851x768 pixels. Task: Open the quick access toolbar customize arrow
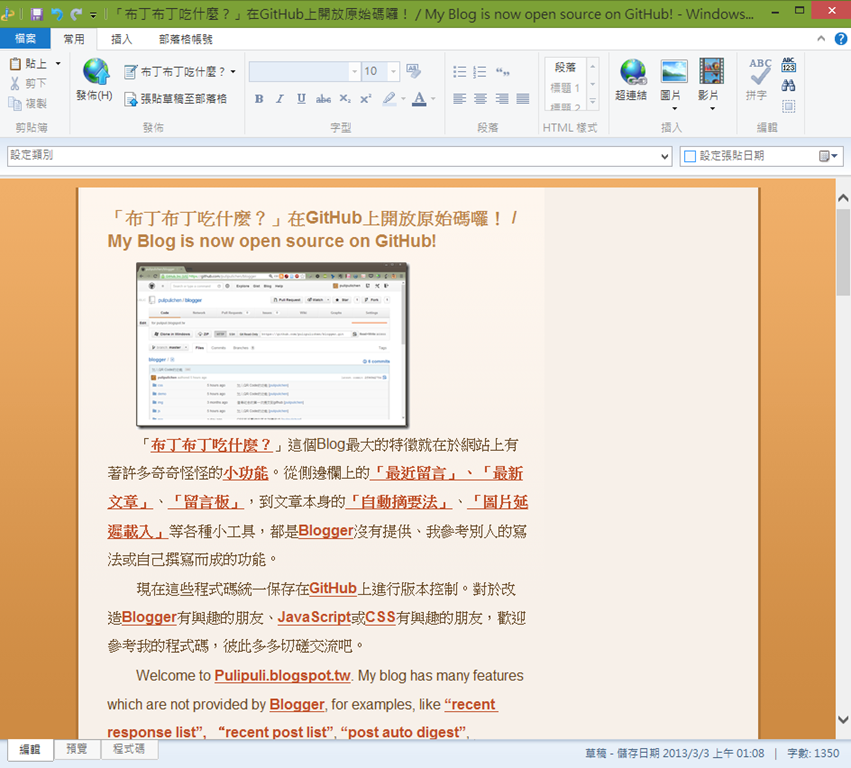point(93,15)
